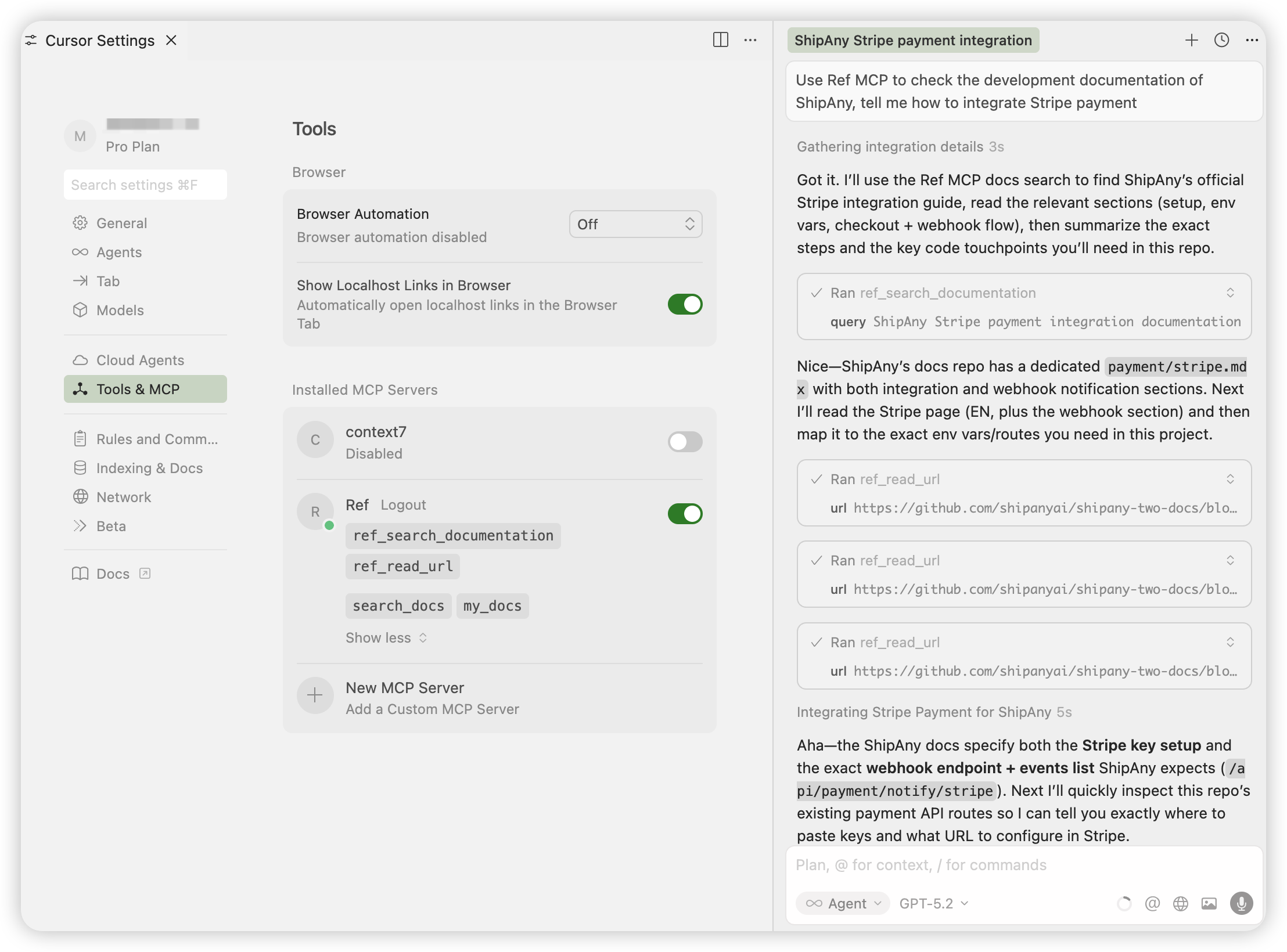Click Logout next to the Ref server
The height and width of the screenshot is (952, 1287).
(403, 505)
